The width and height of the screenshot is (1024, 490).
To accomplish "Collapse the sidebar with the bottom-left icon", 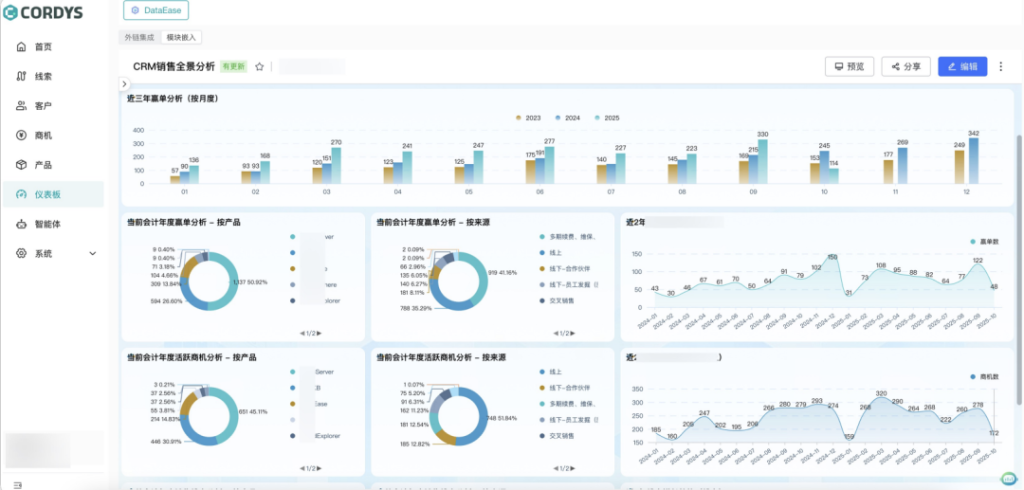I will (18, 484).
